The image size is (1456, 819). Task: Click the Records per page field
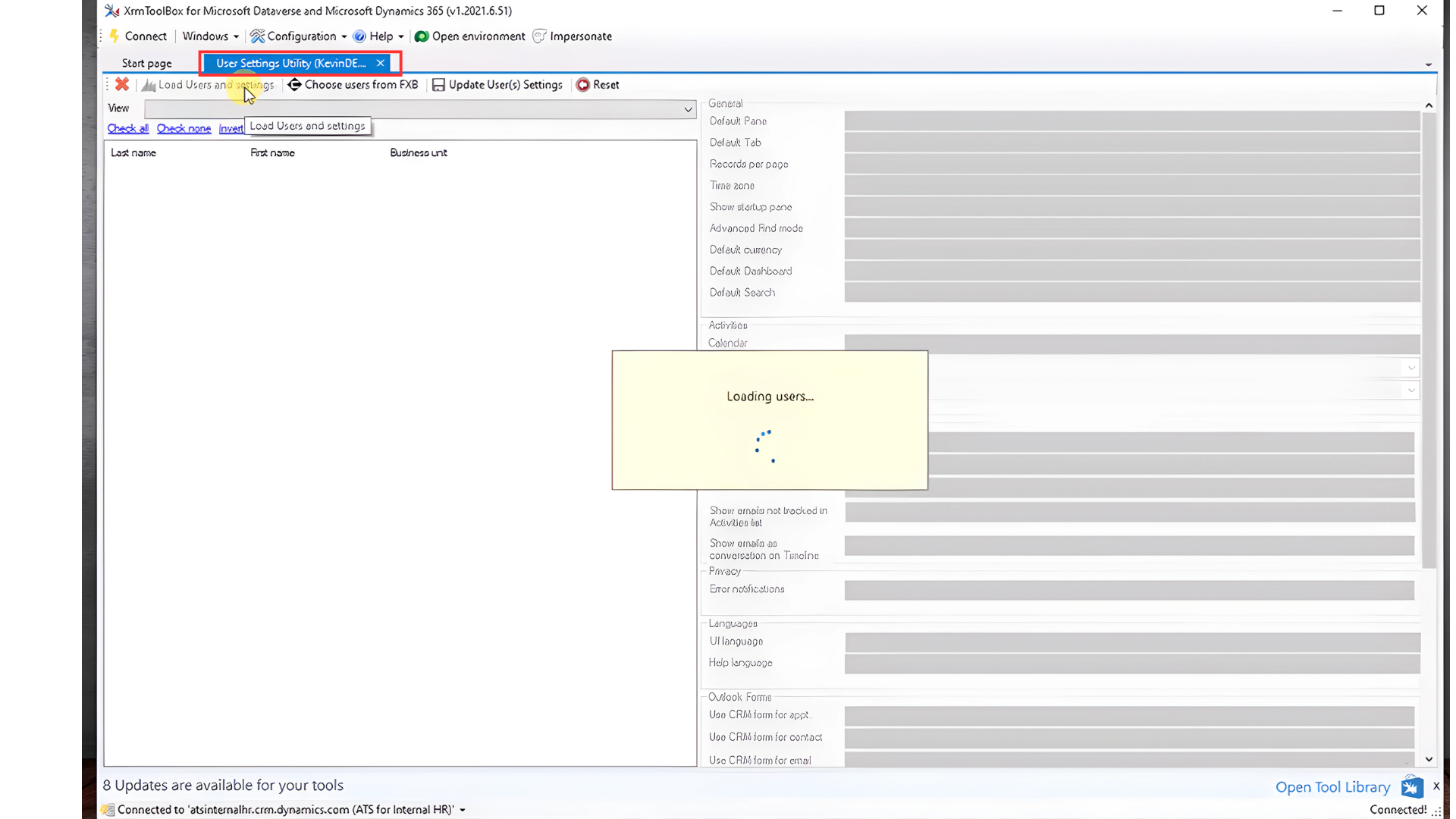click(x=1131, y=164)
